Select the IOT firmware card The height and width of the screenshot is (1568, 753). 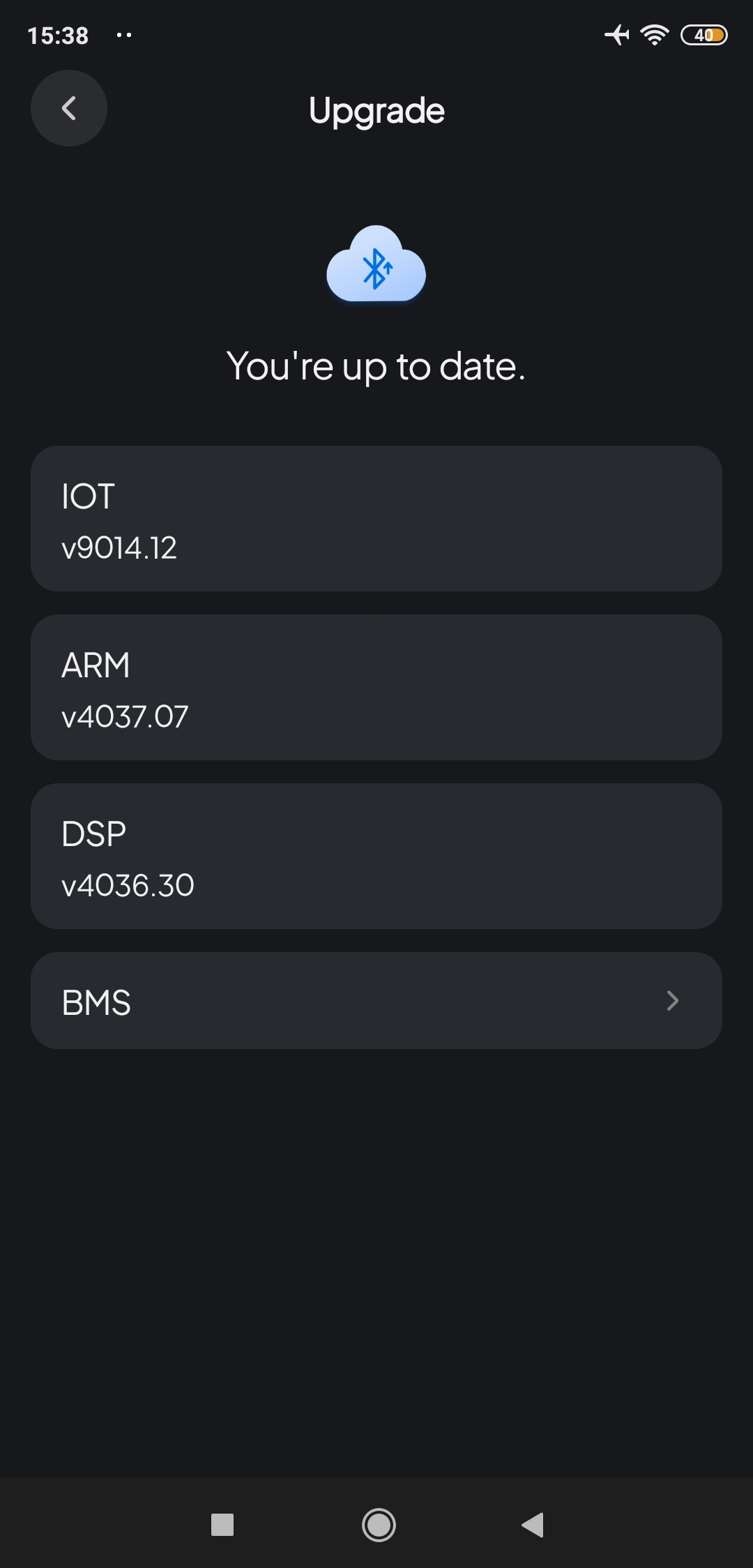click(x=376, y=518)
